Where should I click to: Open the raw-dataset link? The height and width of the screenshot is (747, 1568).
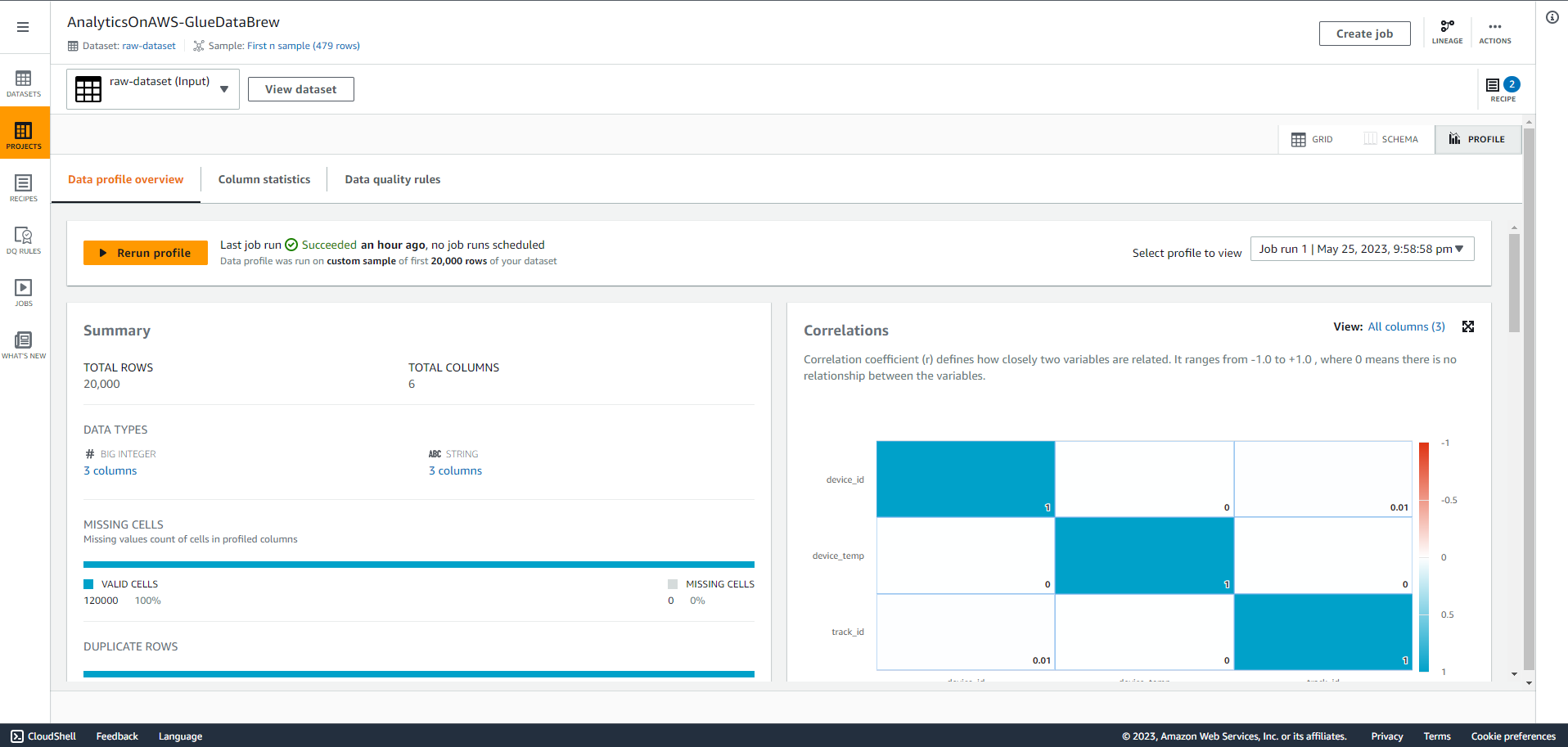click(149, 46)
